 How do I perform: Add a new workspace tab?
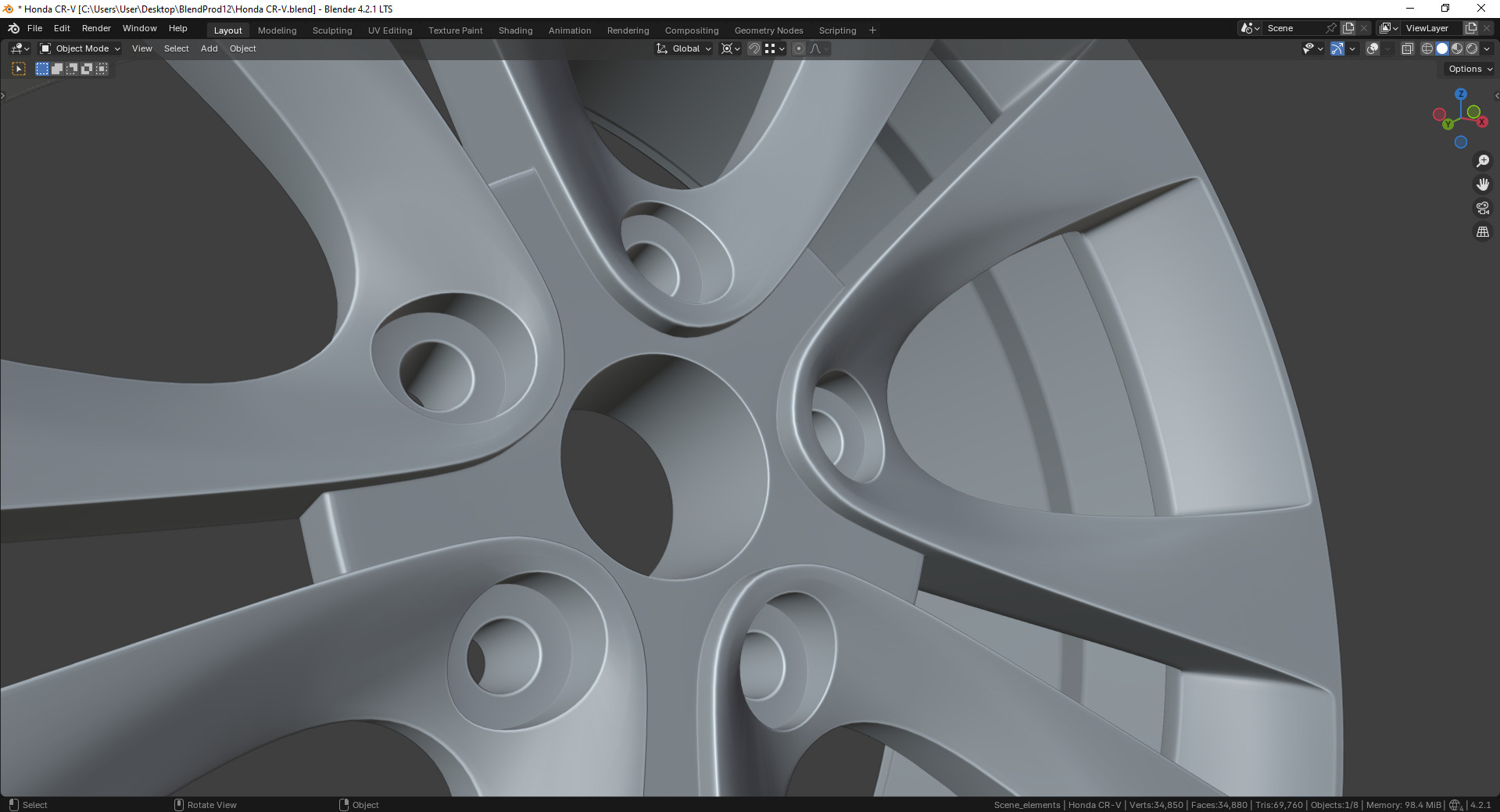coord(872,30)
